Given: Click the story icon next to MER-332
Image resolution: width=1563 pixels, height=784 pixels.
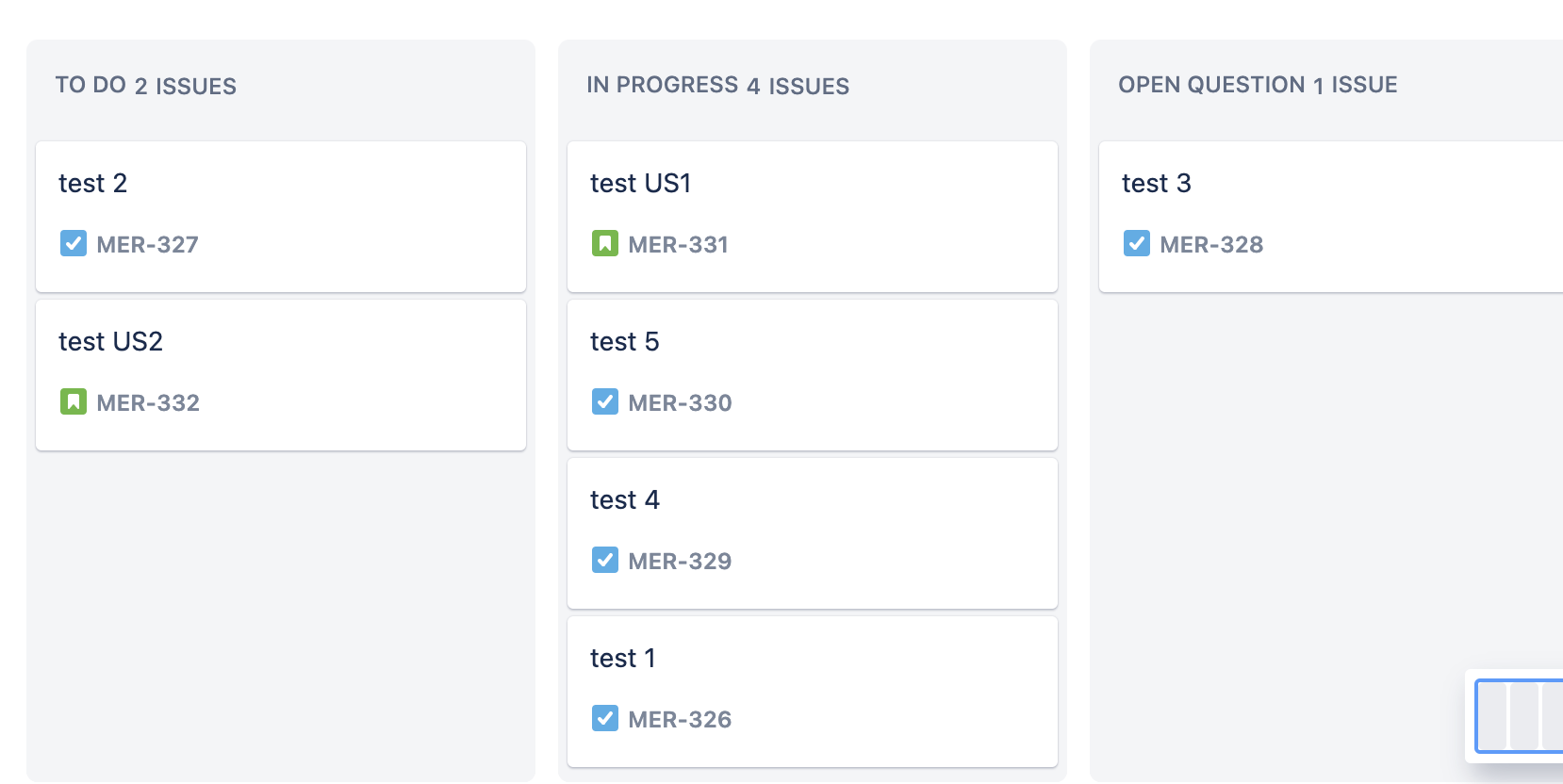Looking at the screenshot, I should (74, 402).
